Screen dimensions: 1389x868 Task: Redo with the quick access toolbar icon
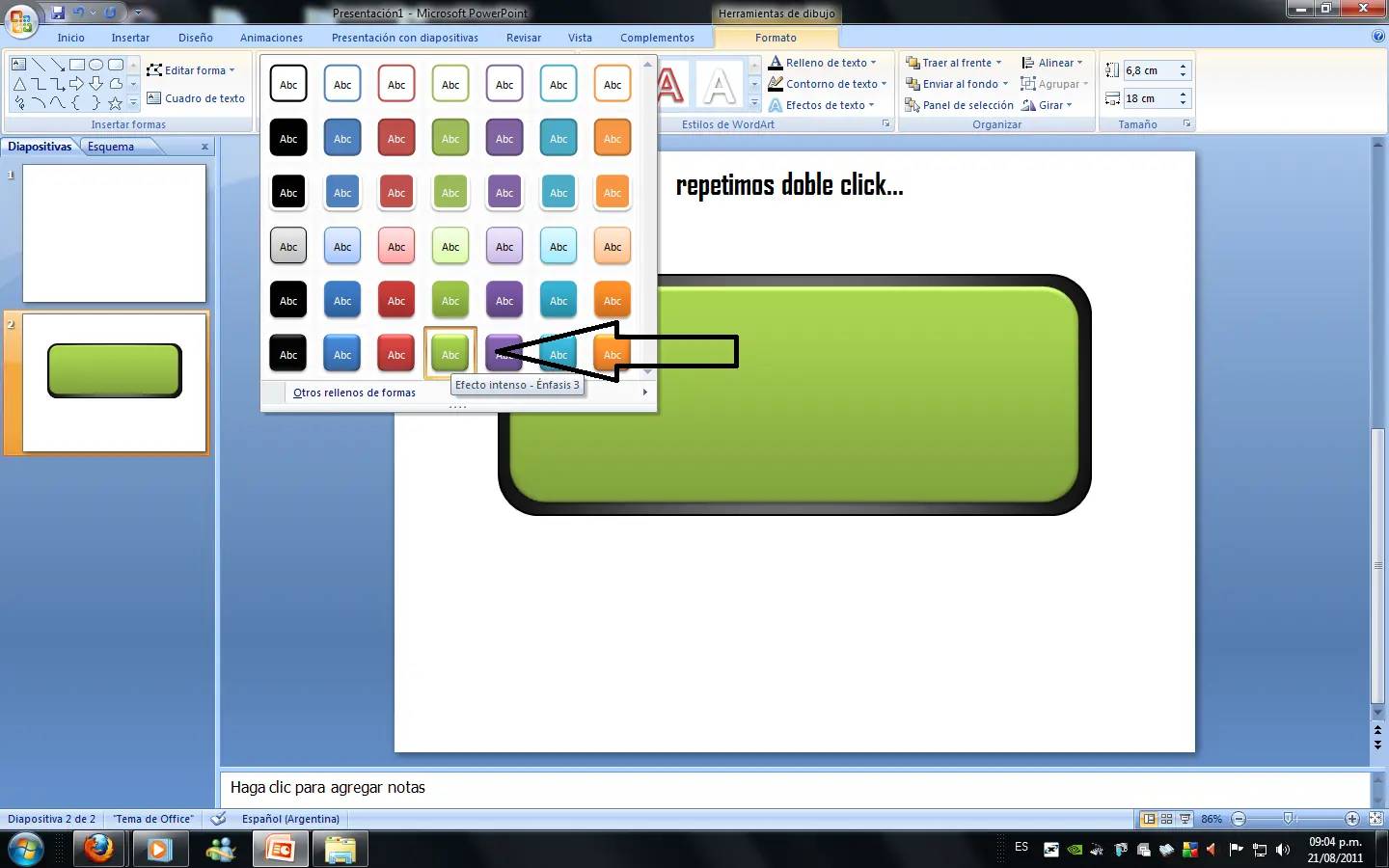(x=110, y=13)
